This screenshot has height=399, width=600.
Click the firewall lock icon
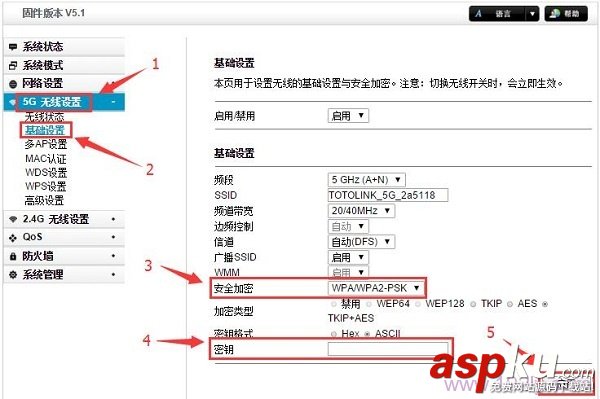pyautogui.click(x=13, y=256)
